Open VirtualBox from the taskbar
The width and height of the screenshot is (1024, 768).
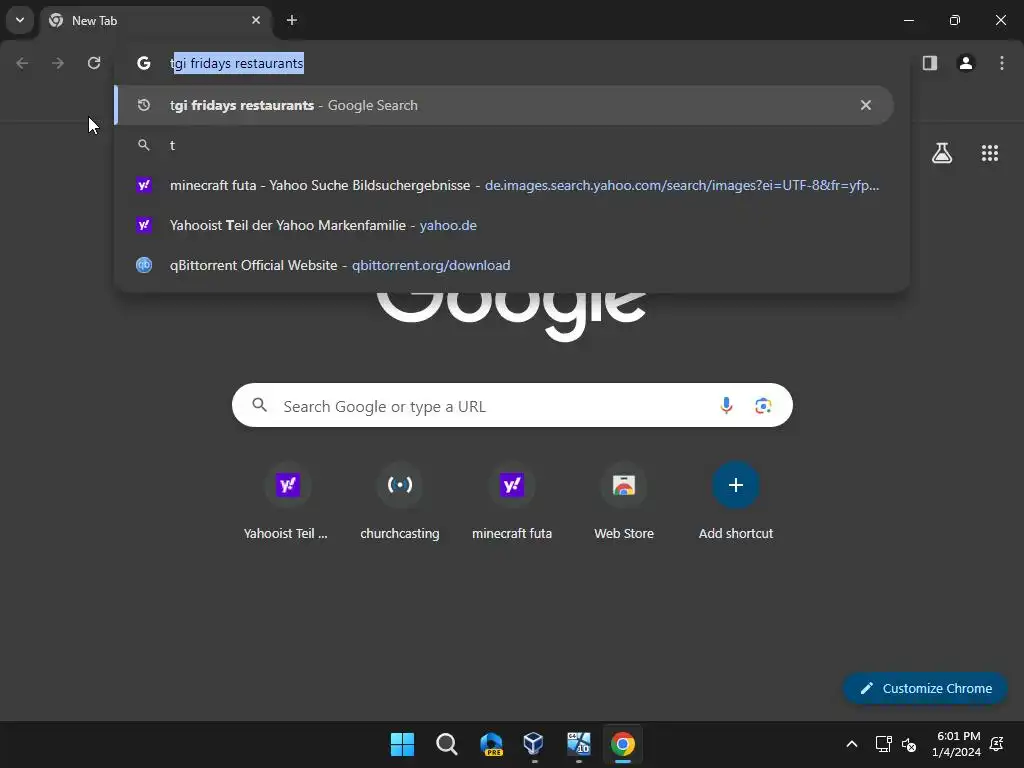click(x=534, y=744)
